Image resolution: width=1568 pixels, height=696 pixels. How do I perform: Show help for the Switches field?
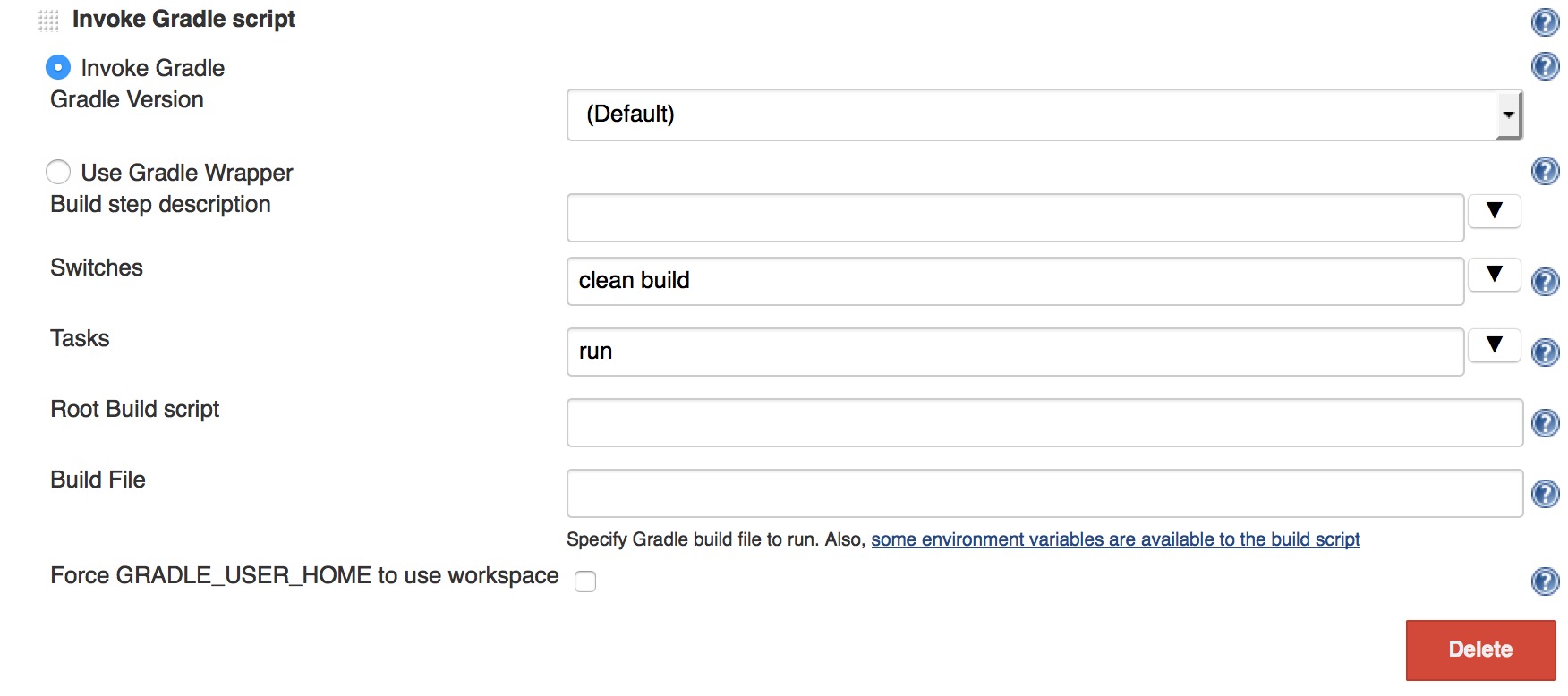click(x=1545, y=282)
